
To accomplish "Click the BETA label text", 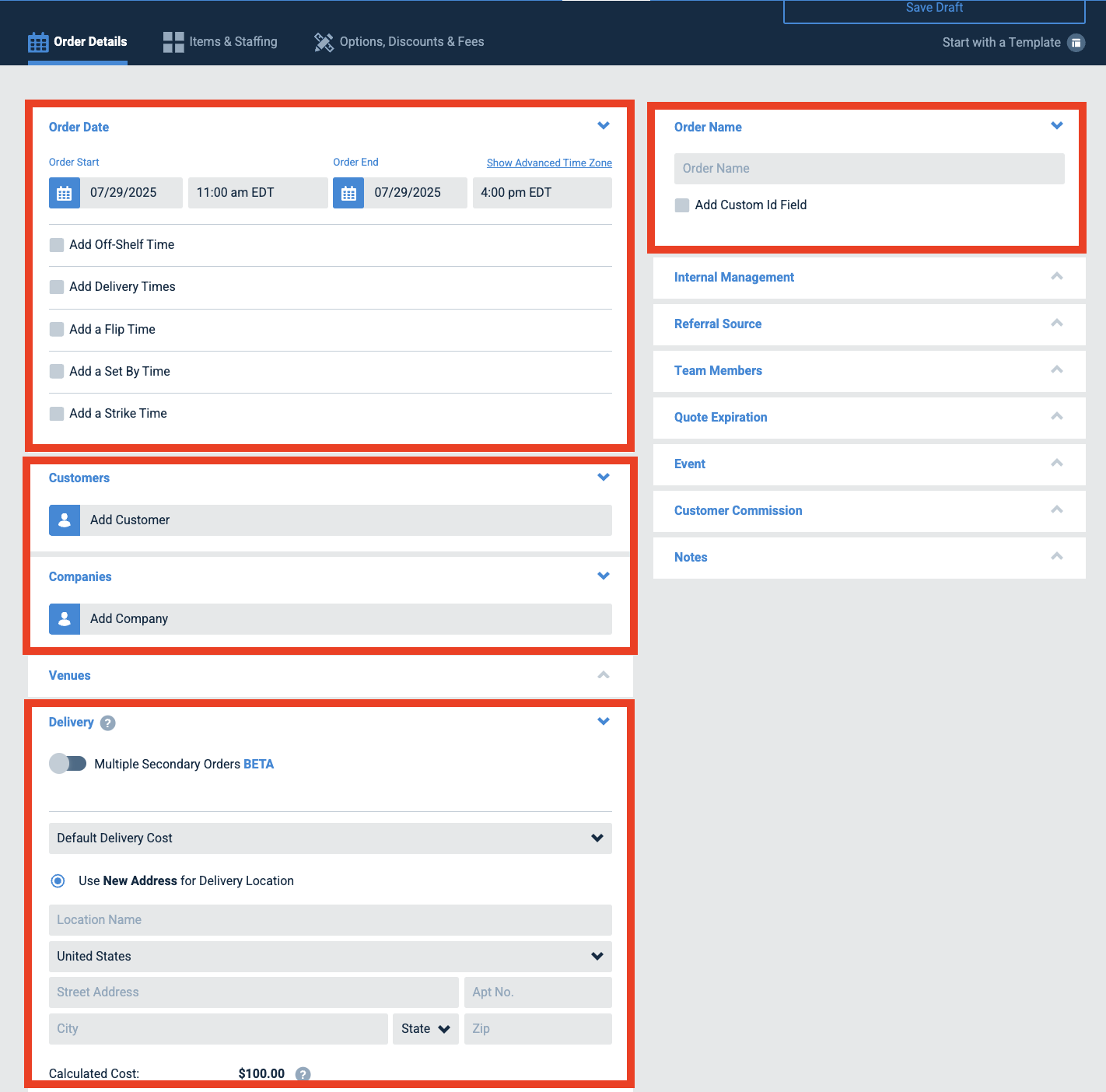I will point(259,765).
